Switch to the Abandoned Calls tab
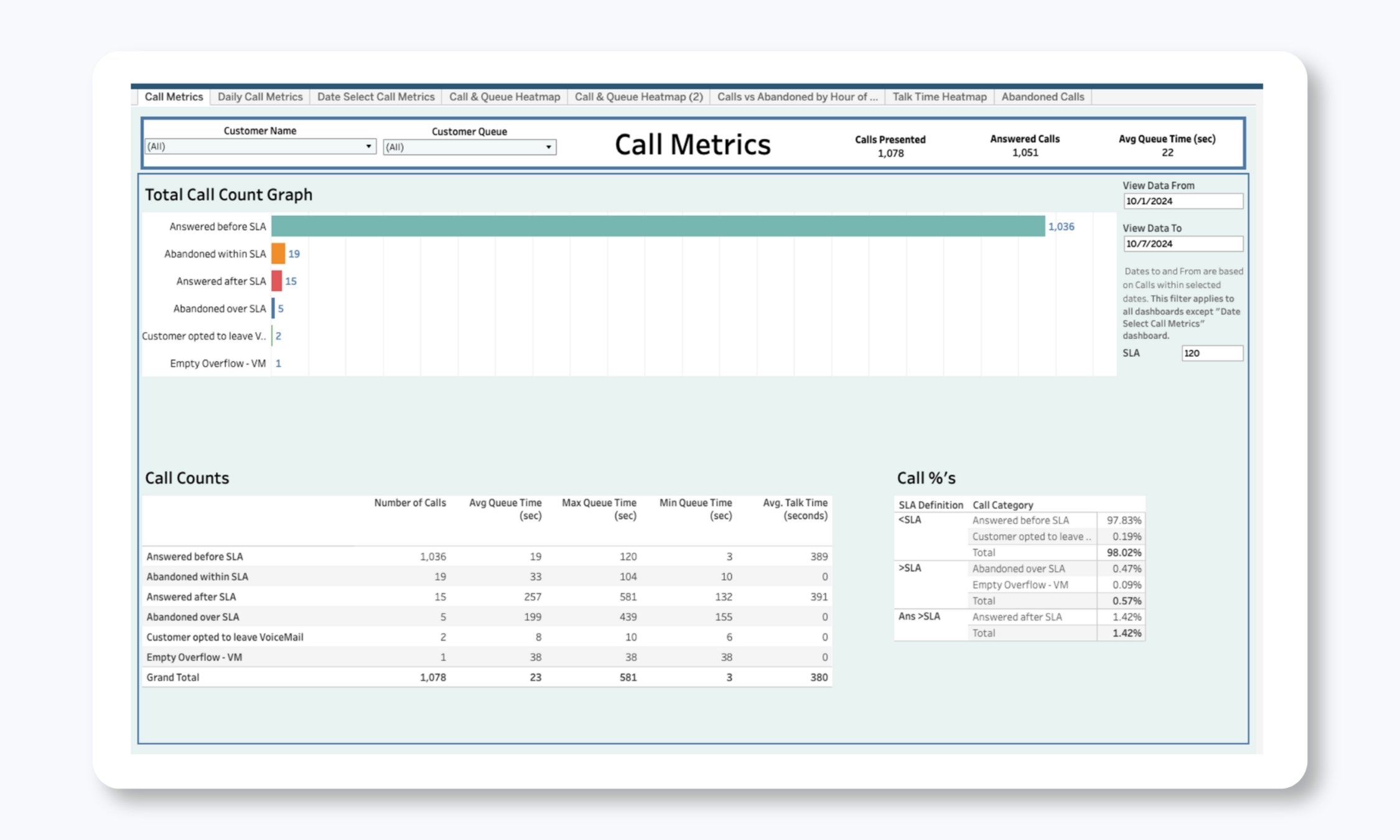Viewport: 1400px width, 840px height. pyautogui.click(x=1043, y=96)
